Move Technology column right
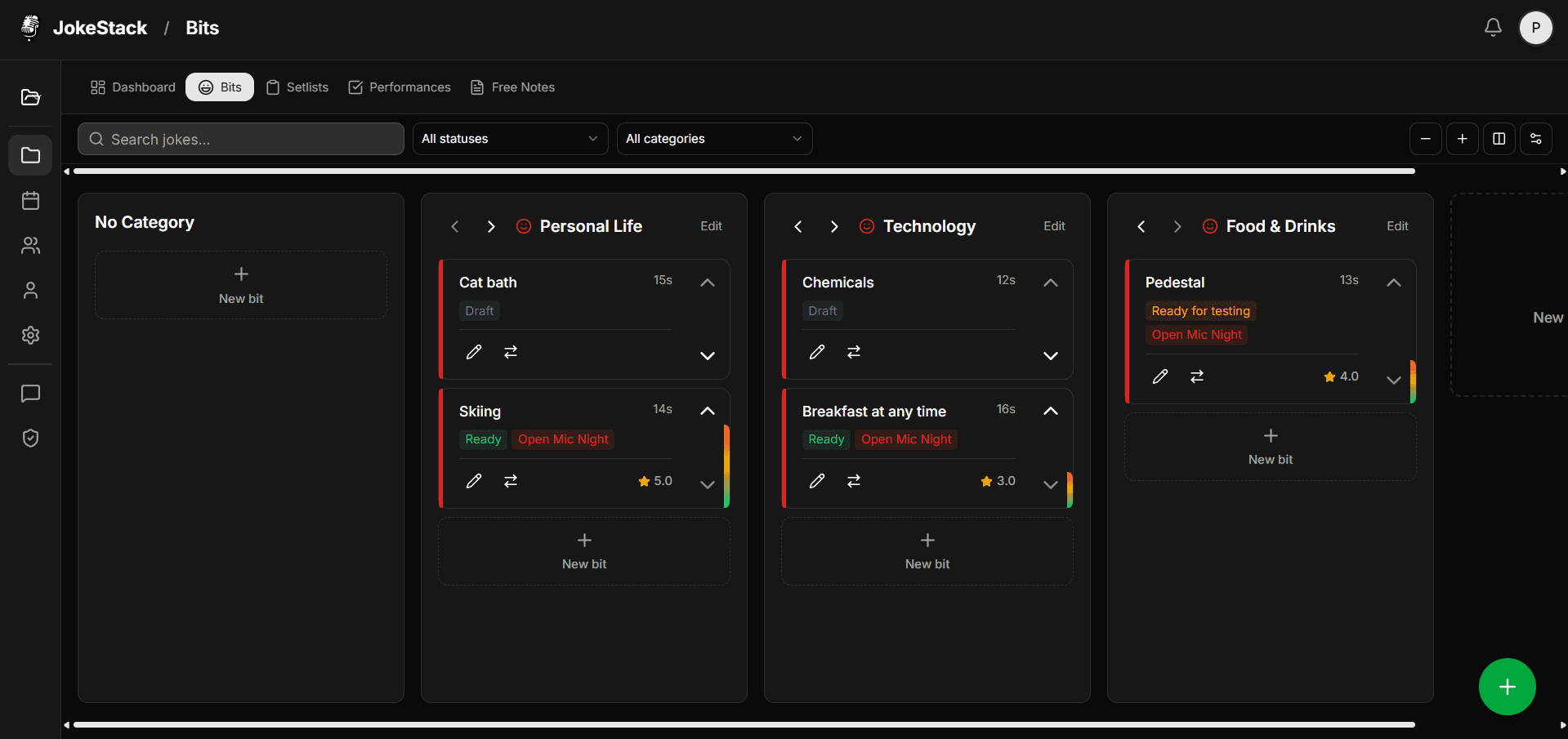The width and height of the screenshot is (1568, 739). pyautogui.click(x=834, y=226)
